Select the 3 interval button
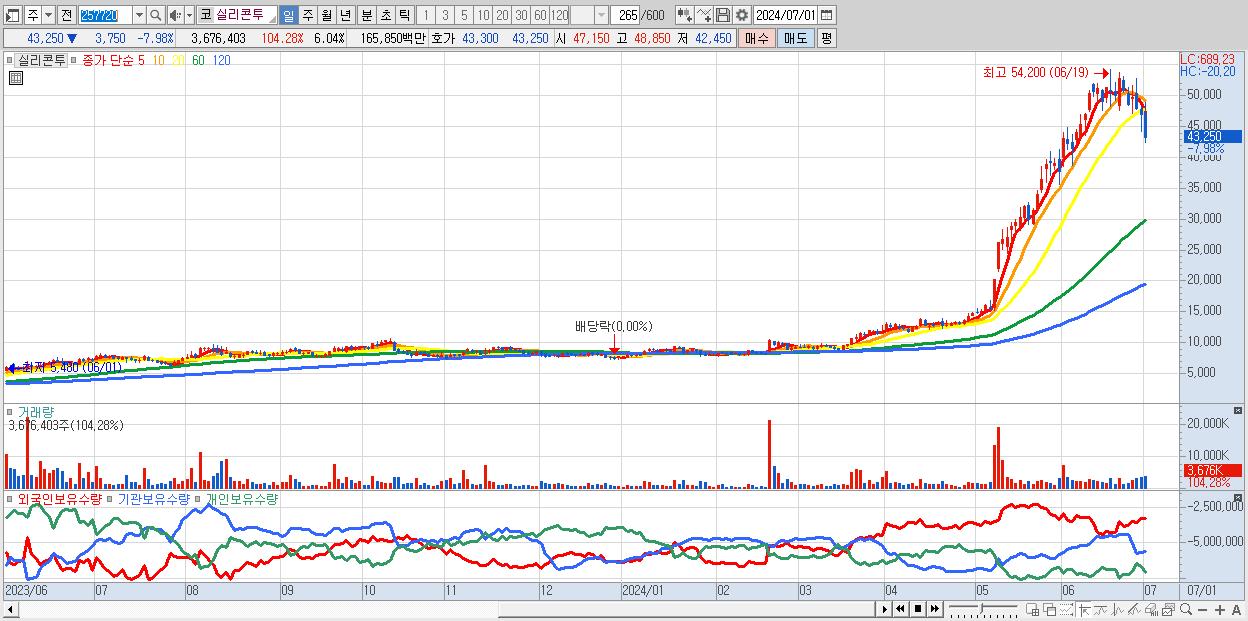The image size is (1248, 621). pyautogui.click(x=445, y=15)
